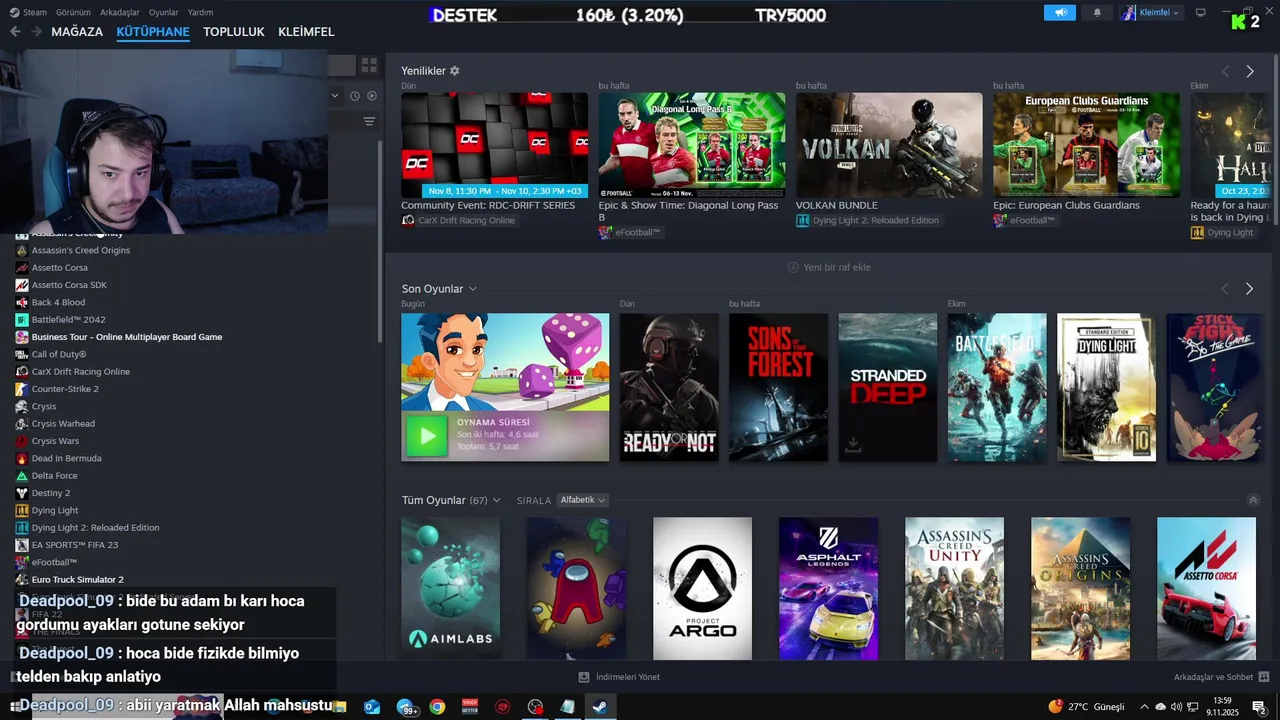The width and height of the screenshot is (1280, 720).
Task: Switch to the MAĞAZA tab
Action: [77, 32]
